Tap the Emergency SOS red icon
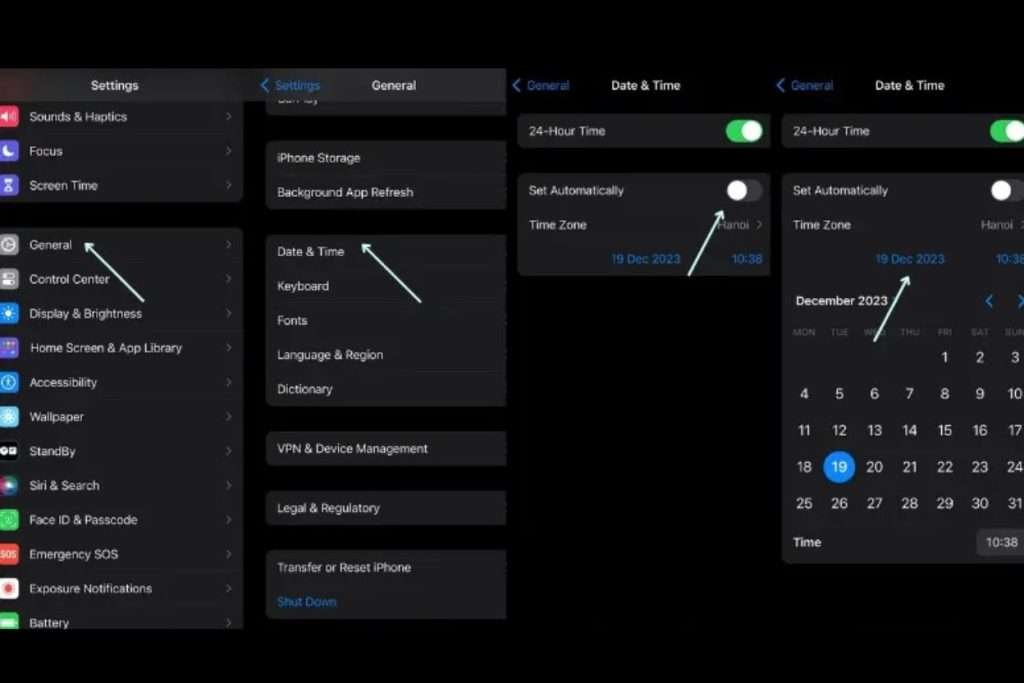The width and height of the screenshot is (1024, 683). (9, 554)
